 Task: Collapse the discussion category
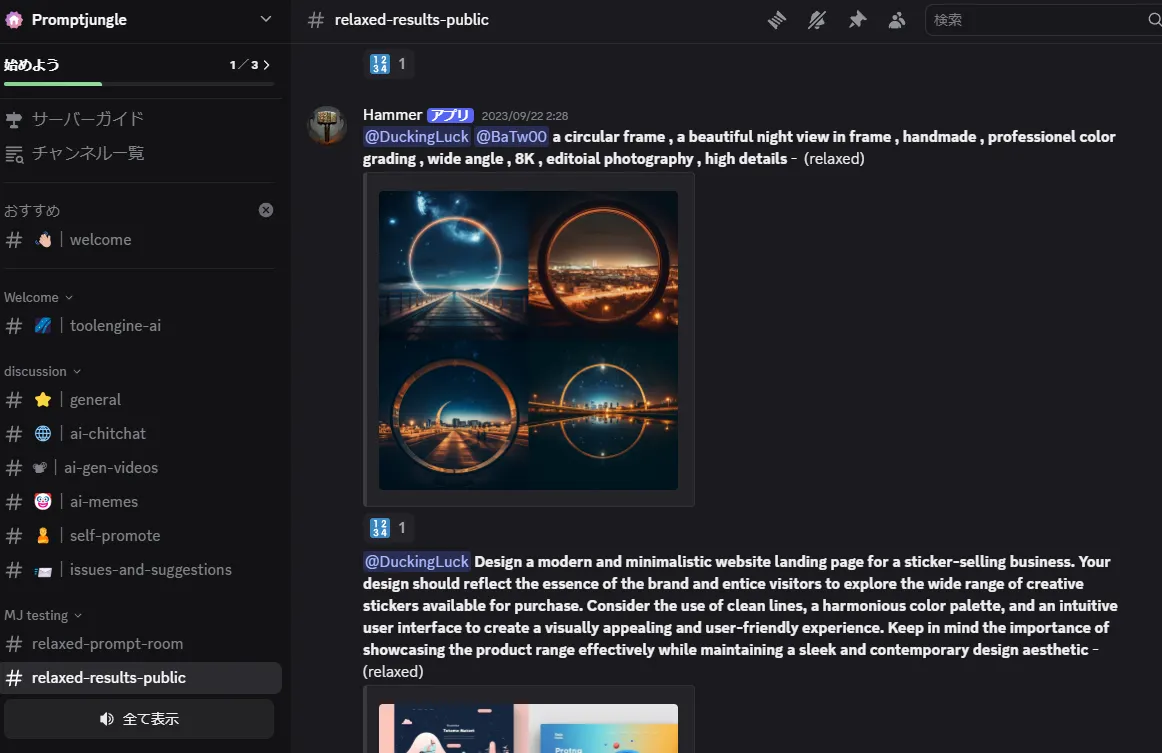[x=42, y=371]
